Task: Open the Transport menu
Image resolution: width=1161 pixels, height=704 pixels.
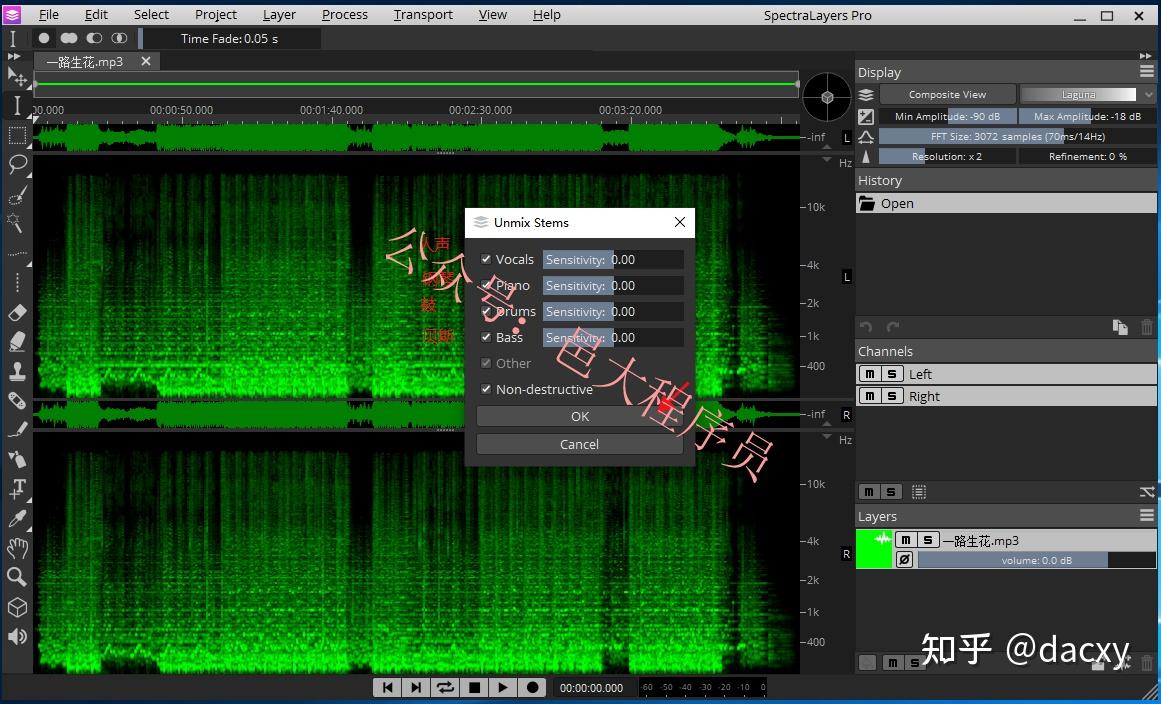Action: click(423, 15)
